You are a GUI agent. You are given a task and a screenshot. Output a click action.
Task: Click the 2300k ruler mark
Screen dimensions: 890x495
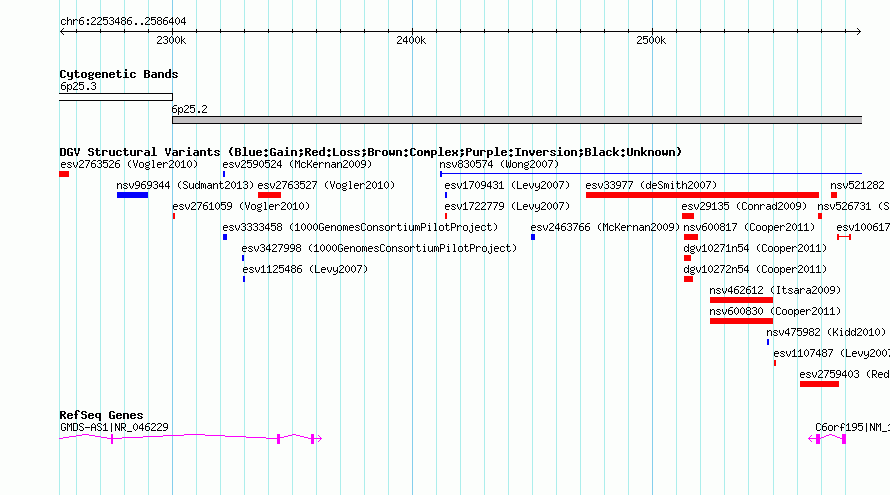click(171, 40)
